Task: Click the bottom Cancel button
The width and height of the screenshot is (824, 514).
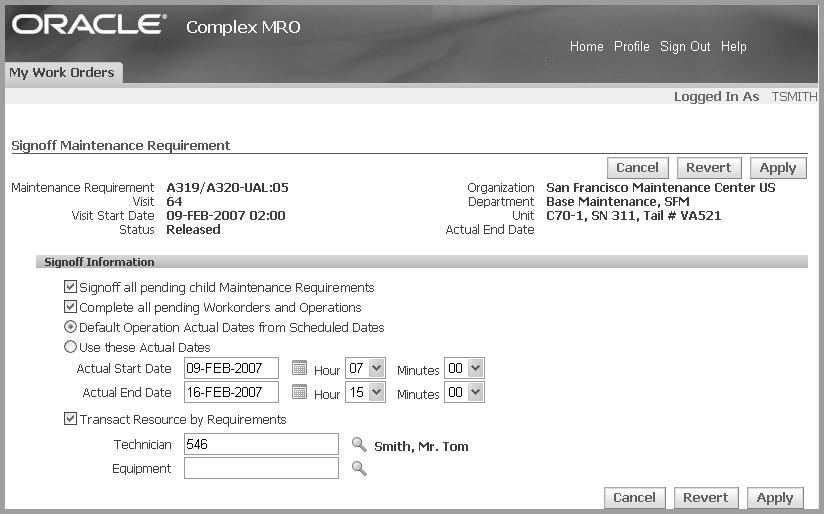Action: coord(634,498)
